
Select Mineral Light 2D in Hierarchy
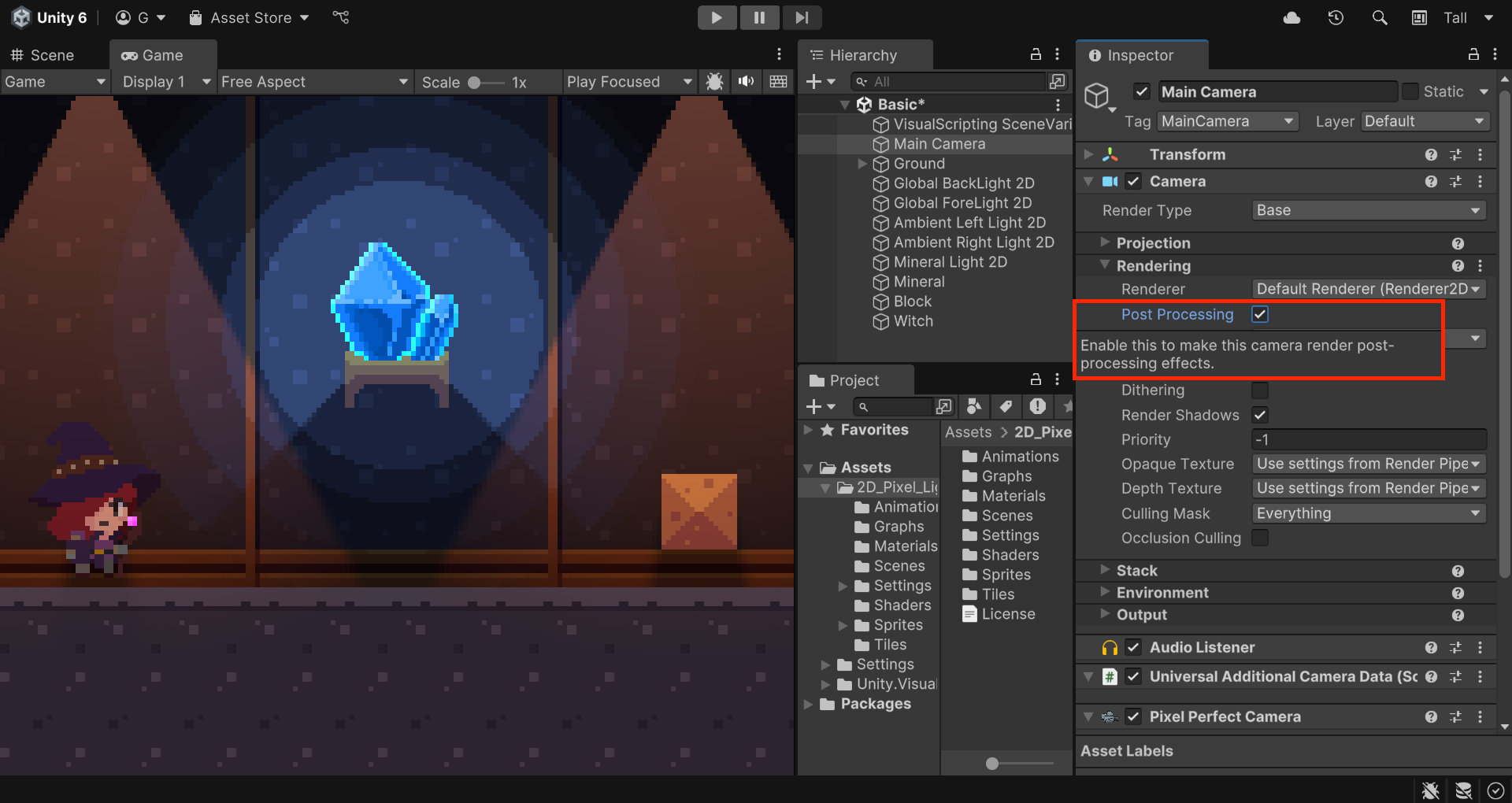[950, 262]
